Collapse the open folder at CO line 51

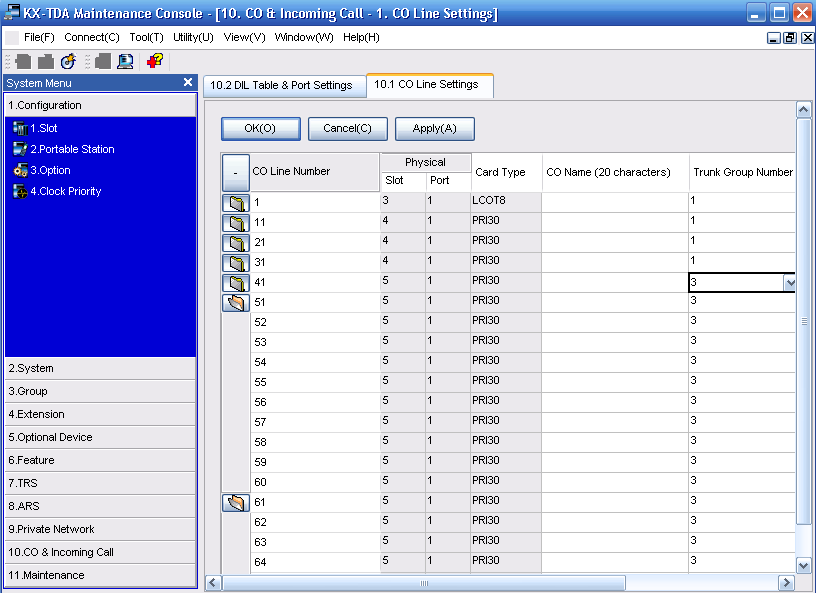pyautogui.click(x=236, y=302)
